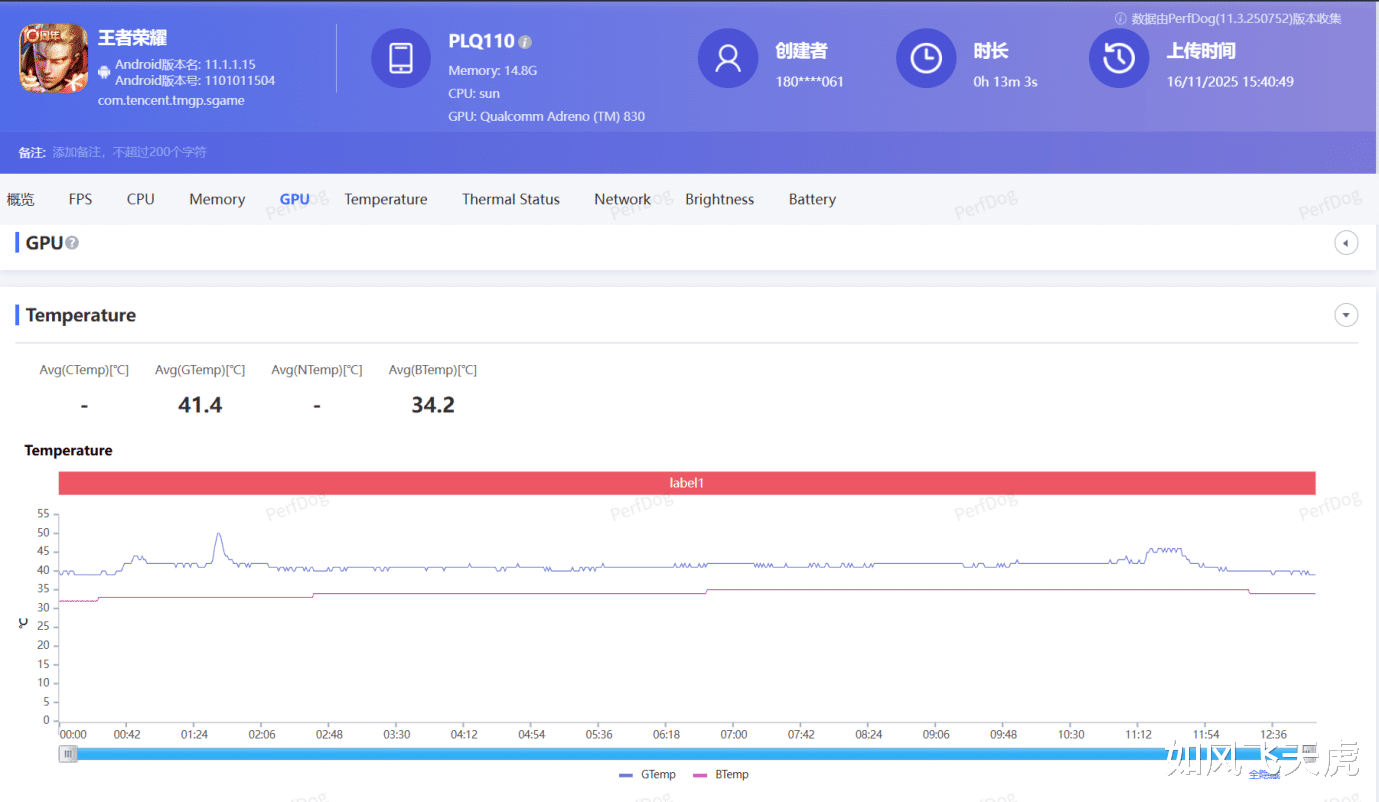Viewport: 1379px width, 802px height.
Task: Expand the collapsed GPU section
Action: click(x=1346, y=243)
